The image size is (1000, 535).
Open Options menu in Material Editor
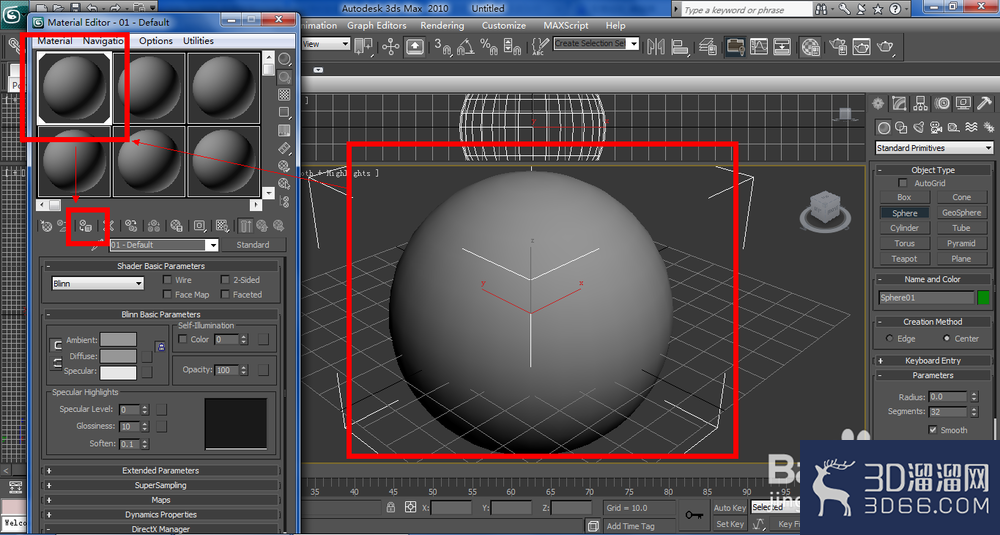pos(156,41)
